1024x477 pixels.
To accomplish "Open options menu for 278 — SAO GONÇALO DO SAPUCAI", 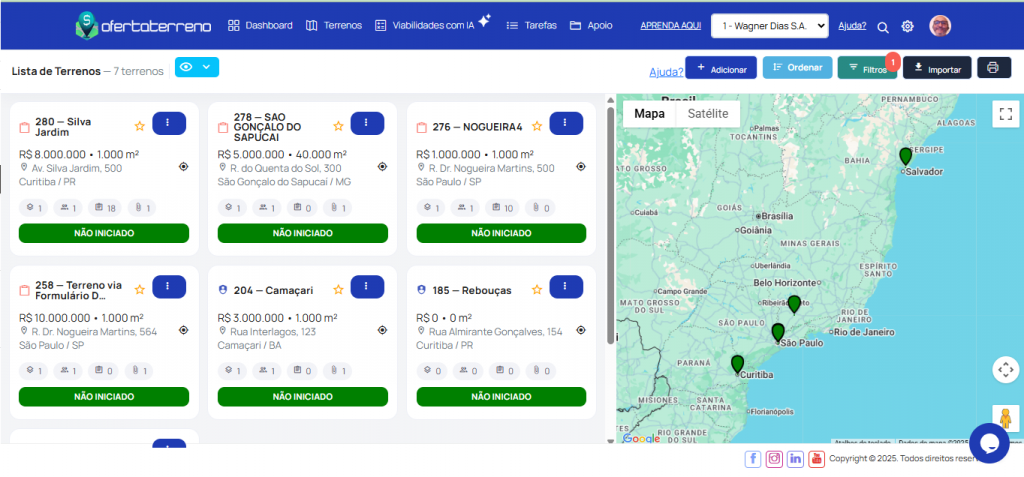I will pyautogui.click(x=367, y=123).
